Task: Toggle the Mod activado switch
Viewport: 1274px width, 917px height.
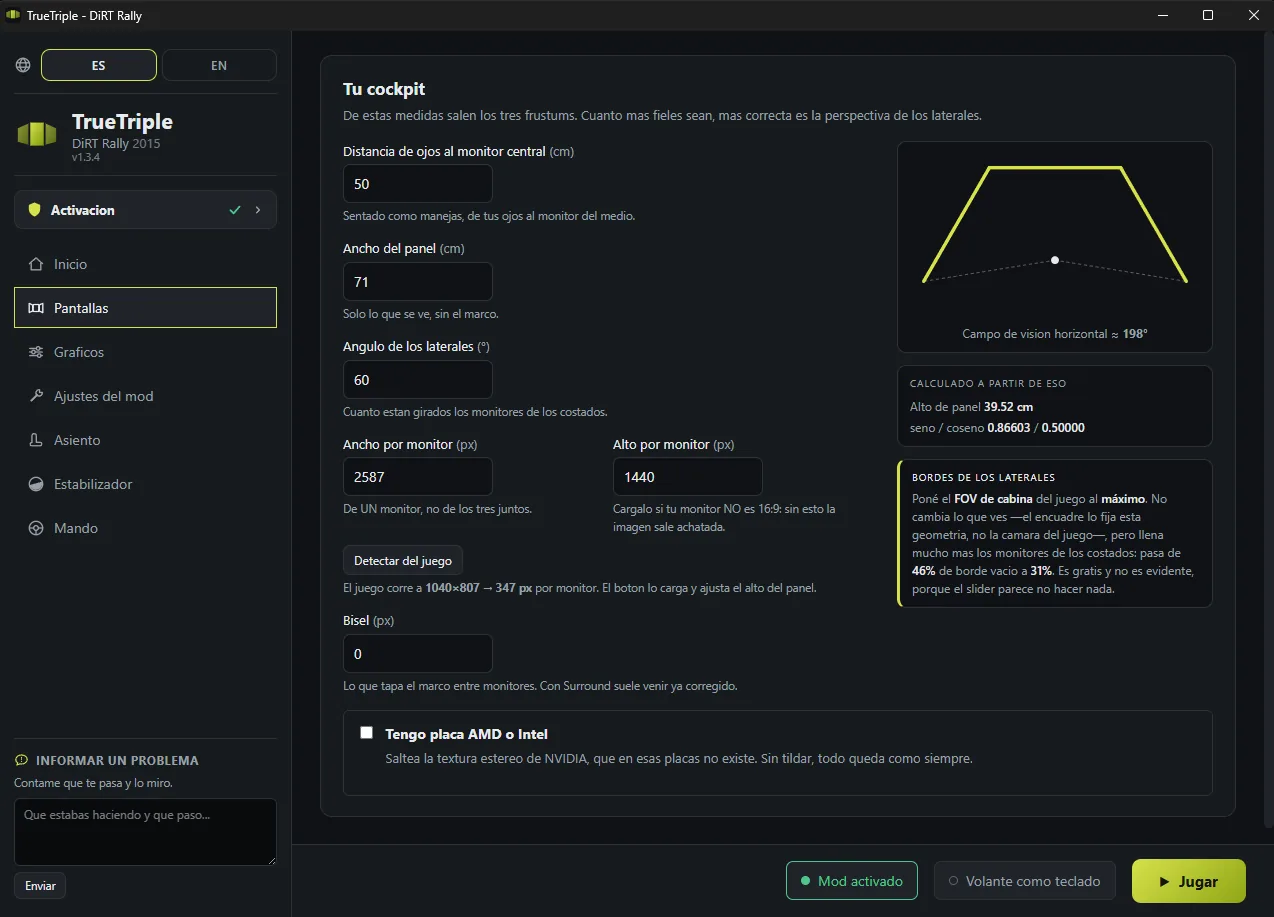Action: click(x=851, y=881)
